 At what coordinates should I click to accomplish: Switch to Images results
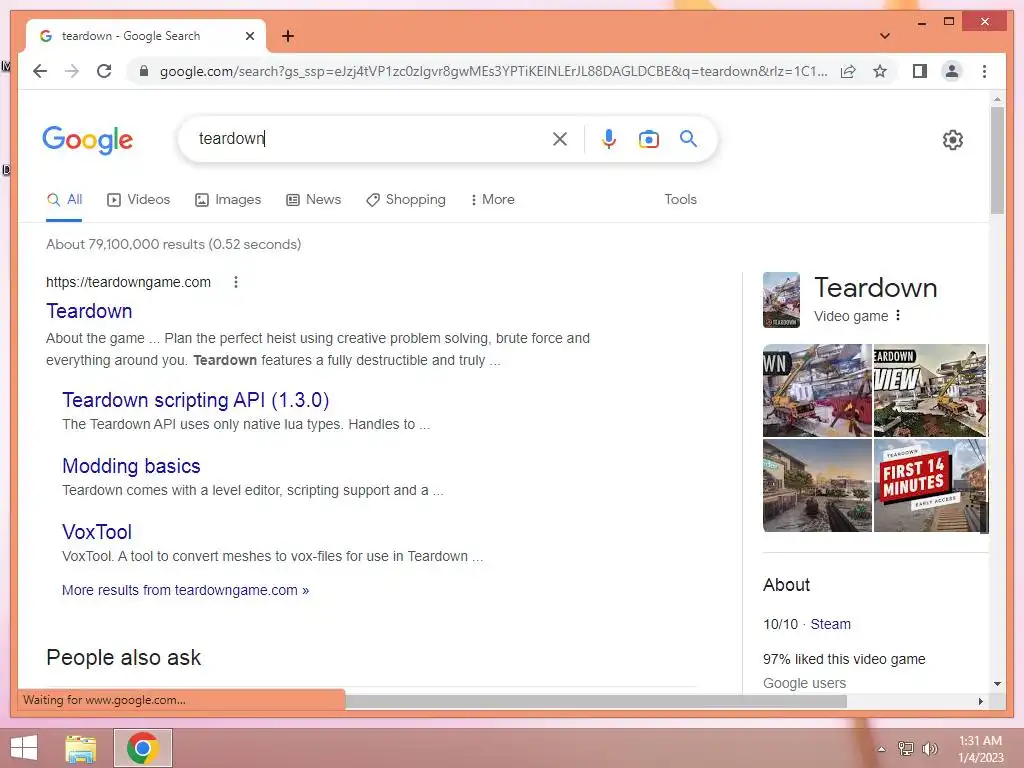pyautogui.click(x=228, y=200)
